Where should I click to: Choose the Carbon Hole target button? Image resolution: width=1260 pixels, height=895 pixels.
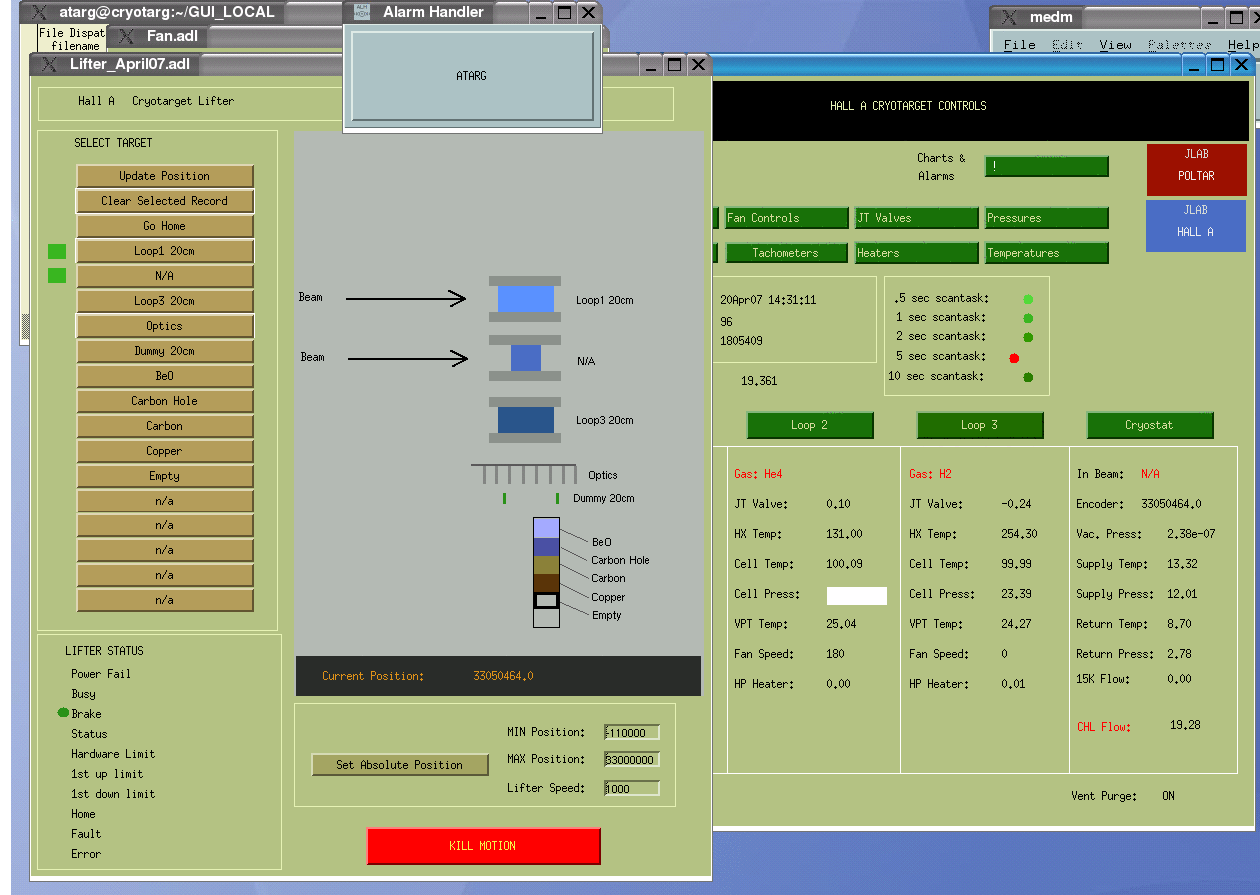(x=165, y=401)
